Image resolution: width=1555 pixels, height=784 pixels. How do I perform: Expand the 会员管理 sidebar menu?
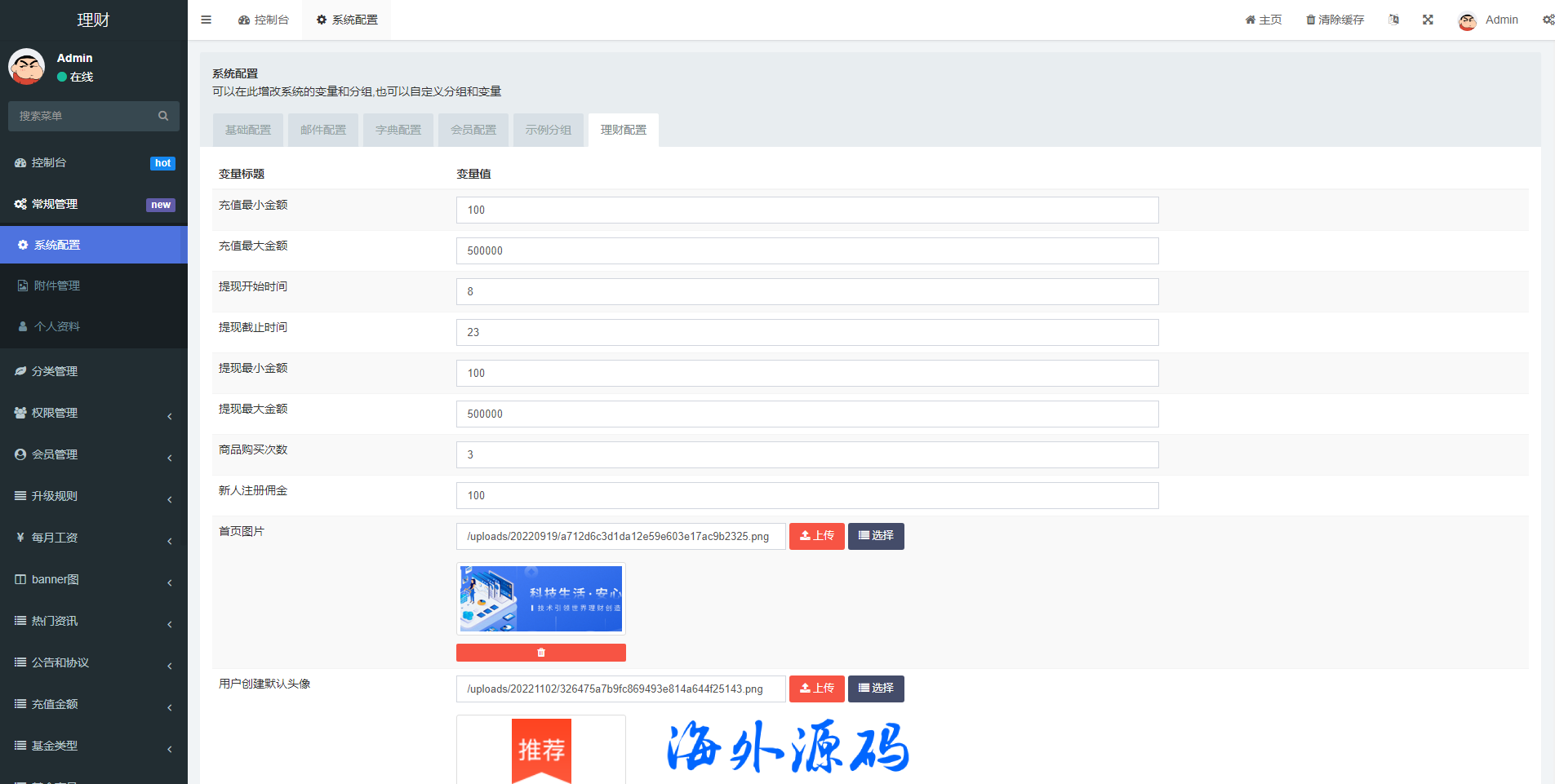[93, 454]
